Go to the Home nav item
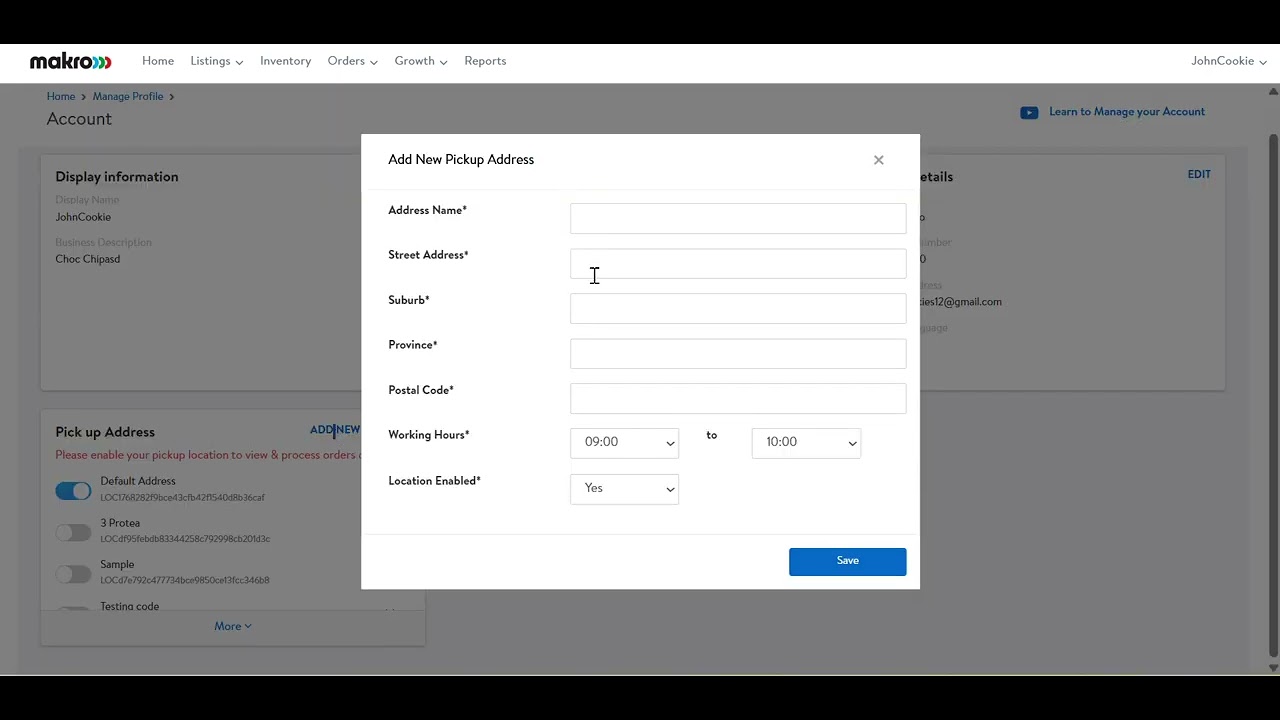 158,61
